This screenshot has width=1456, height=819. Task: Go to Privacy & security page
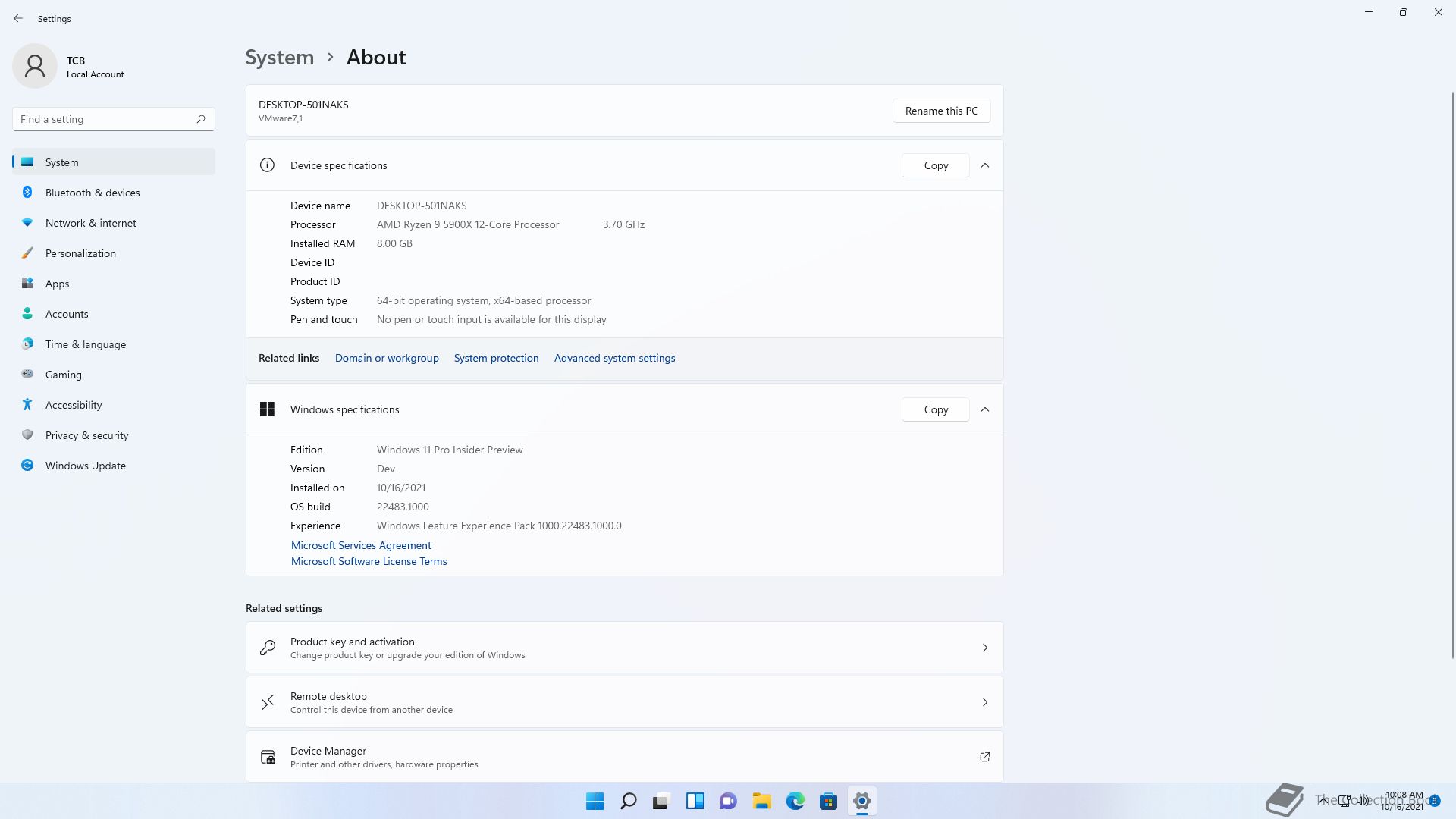[86, 435]
